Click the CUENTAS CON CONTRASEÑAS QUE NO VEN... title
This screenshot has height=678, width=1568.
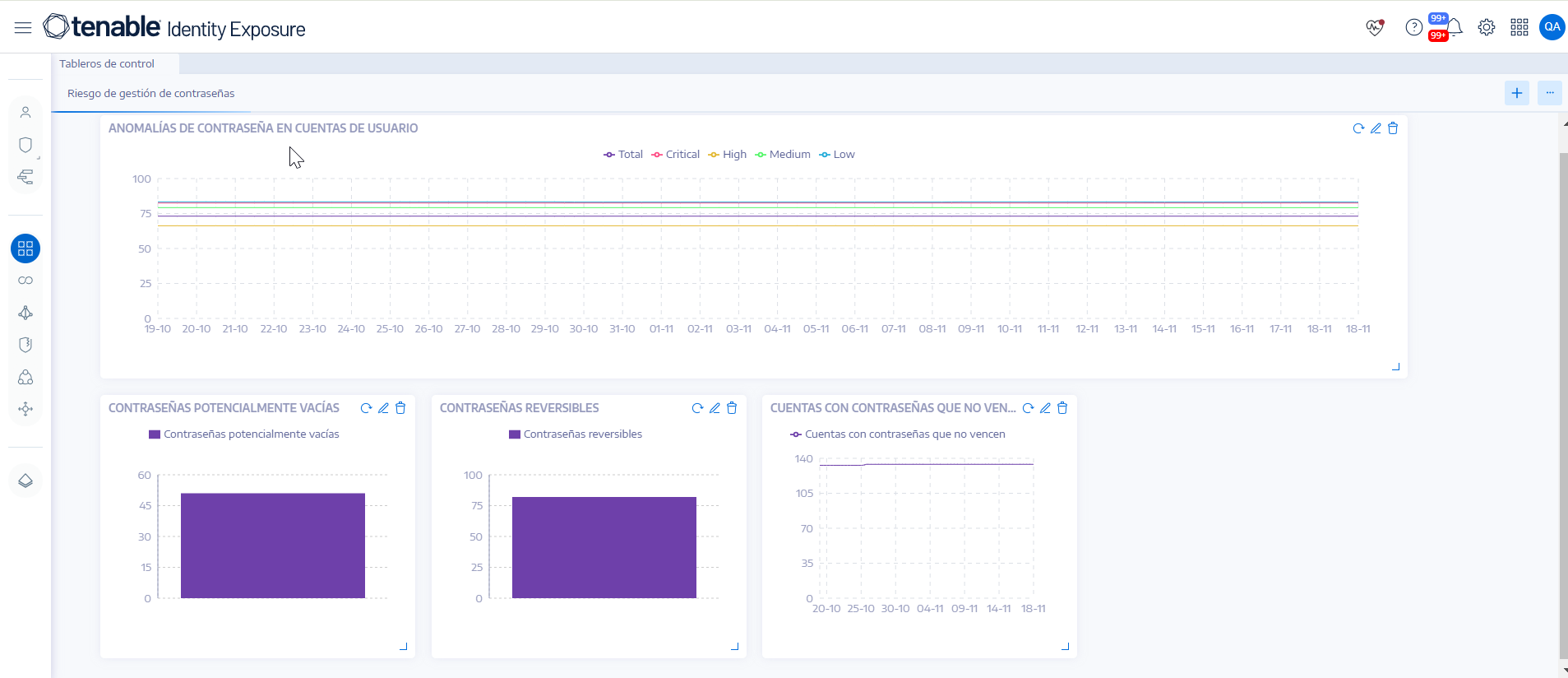(893, 408)
